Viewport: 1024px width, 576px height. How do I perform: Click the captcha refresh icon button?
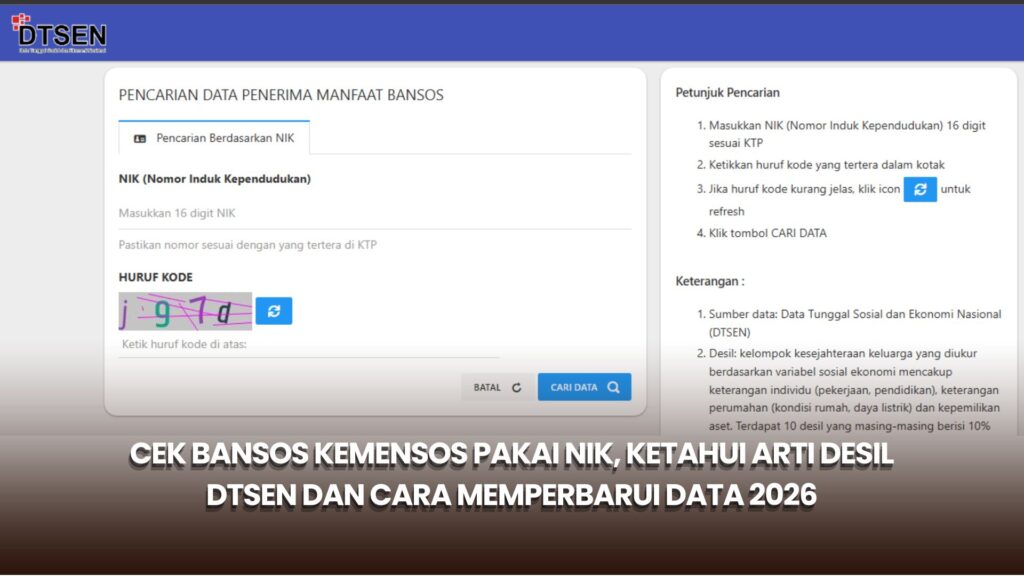(274, 311)
